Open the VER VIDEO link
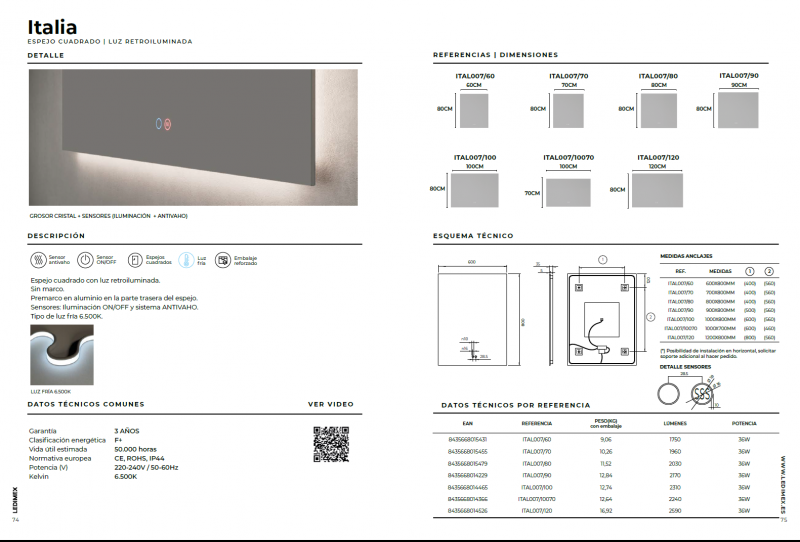This screenshot has height=542, width=800. point(330,404)
